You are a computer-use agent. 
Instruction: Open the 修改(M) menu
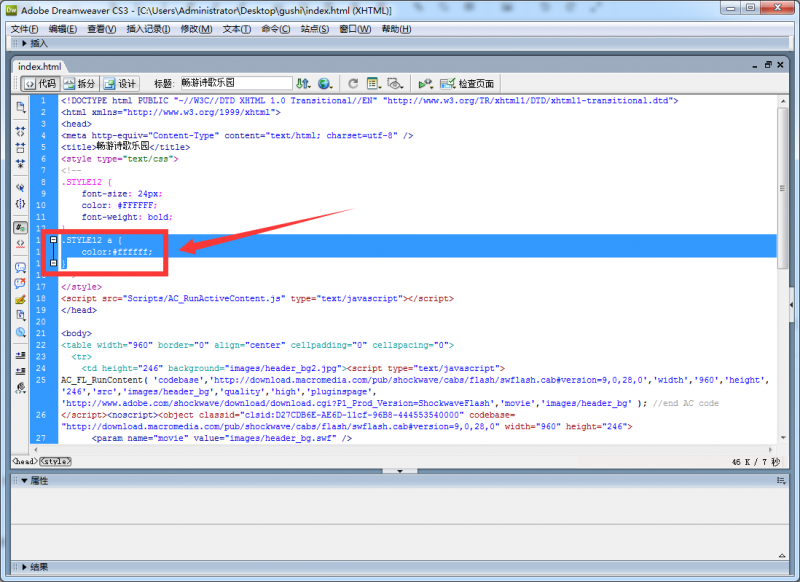pyautogui.click(x=196, y=29)
